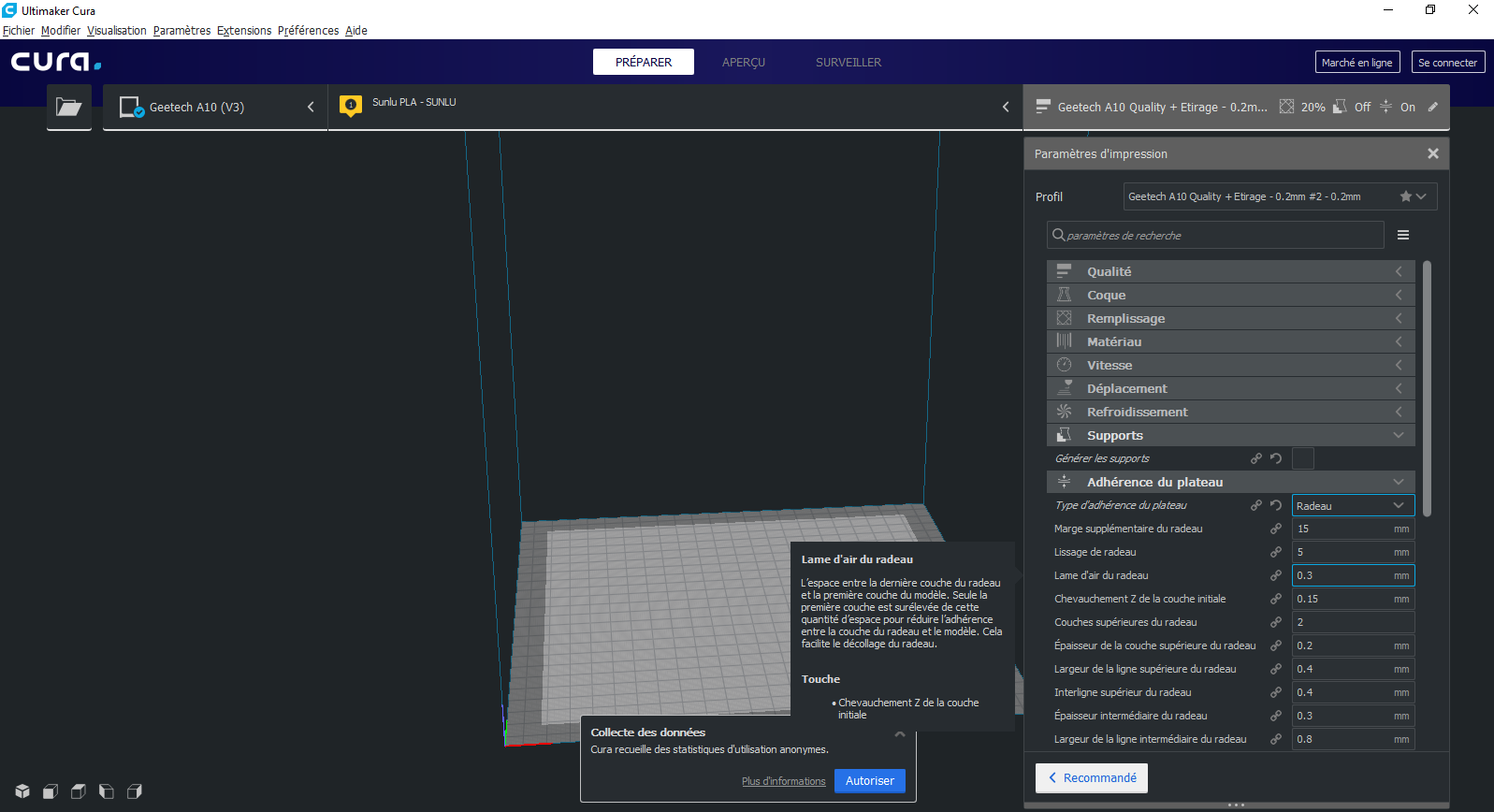The image size is (1494, 812).
Task: Open the Extensions menu
Action: pos(244,30)
